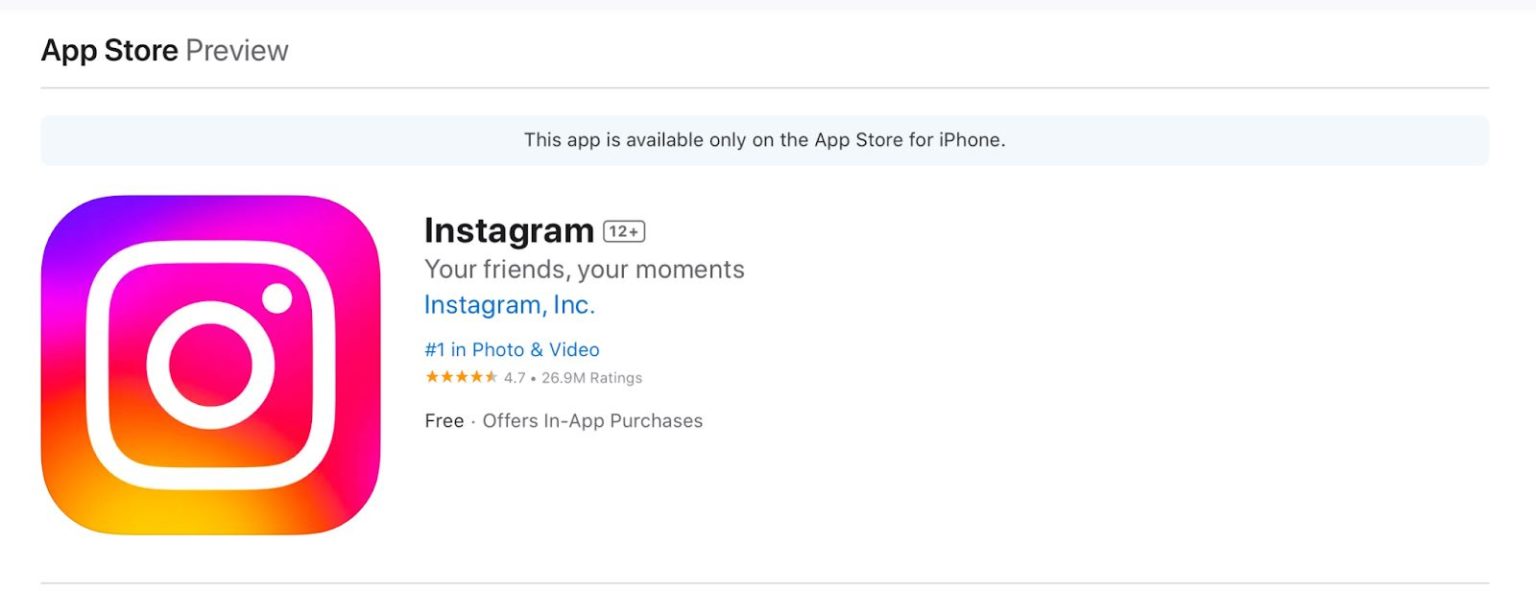The height and width of the screenshot is (591, 1536).
Task: Click the tagline Your friends, your moments
Action: tap(585, 268)
